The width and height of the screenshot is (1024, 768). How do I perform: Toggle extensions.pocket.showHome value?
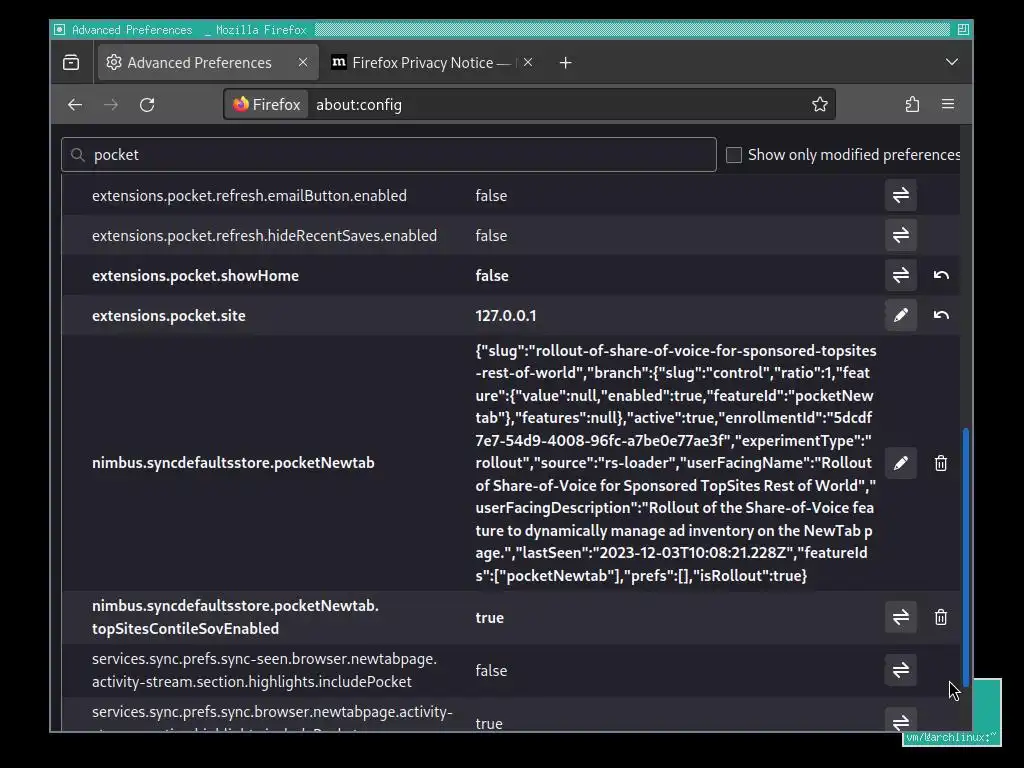(x=901, y=275)
